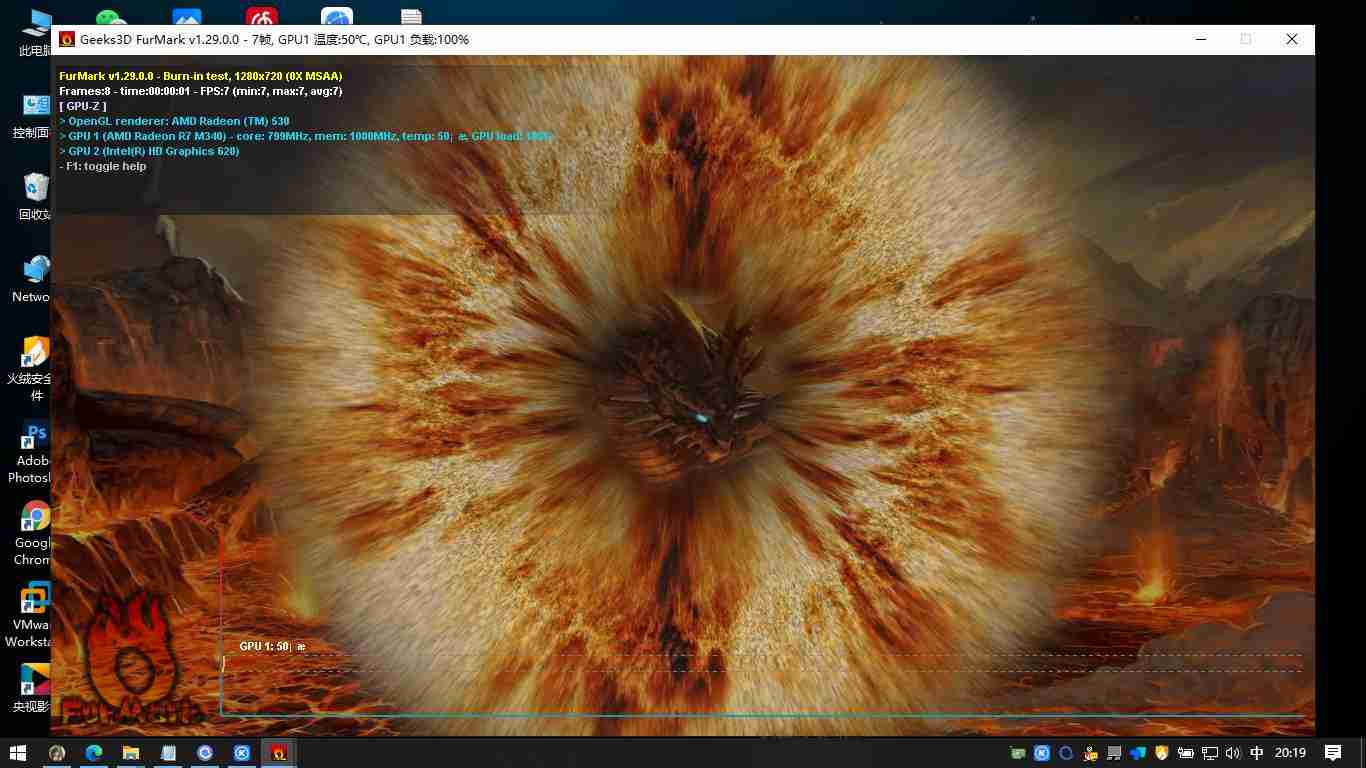1366x768 pixels.
Task: Click the green GPU tray icon
Action: click(x=1018, y=753)
